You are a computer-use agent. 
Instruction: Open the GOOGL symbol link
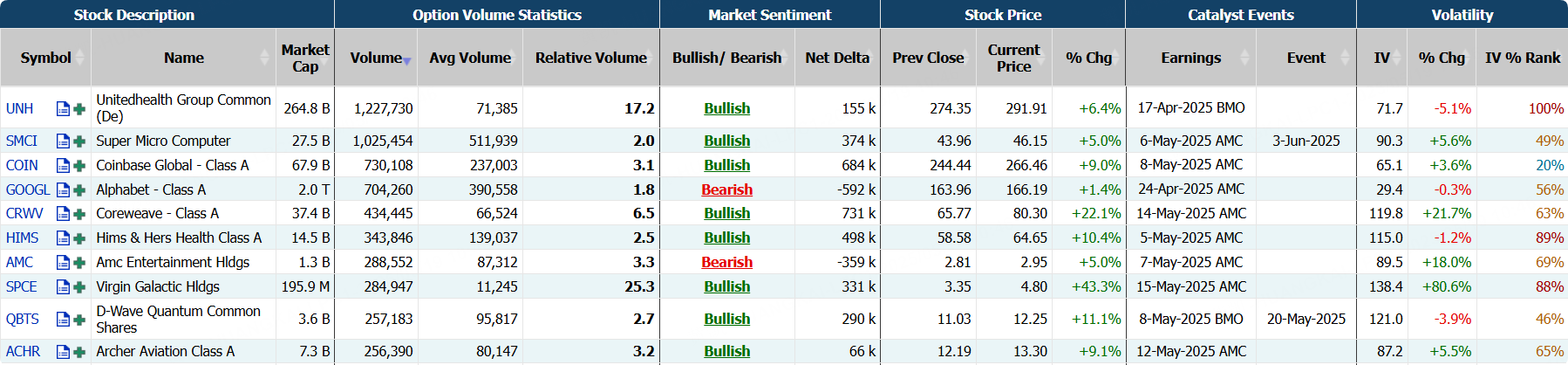[28, 189]
